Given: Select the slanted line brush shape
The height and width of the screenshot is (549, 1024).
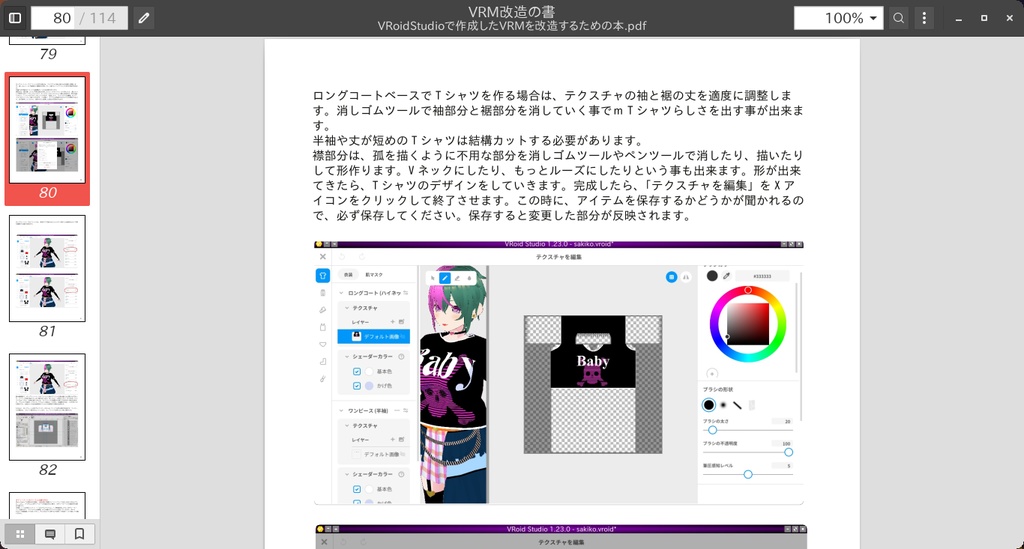Looking at the screenshot, I should [737, 405].
